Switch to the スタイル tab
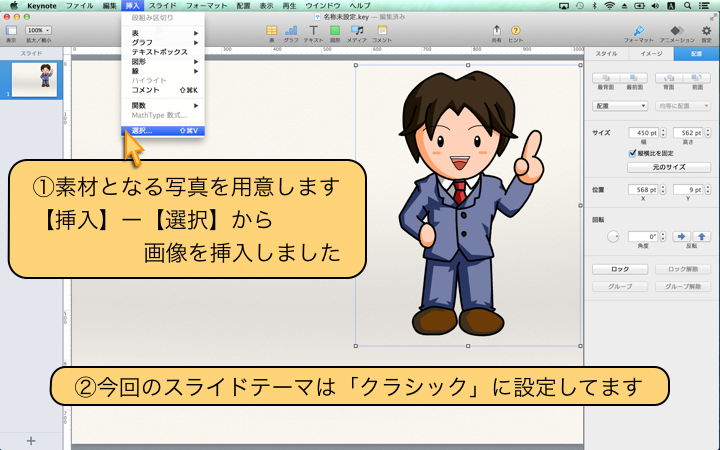 (606, 55)
